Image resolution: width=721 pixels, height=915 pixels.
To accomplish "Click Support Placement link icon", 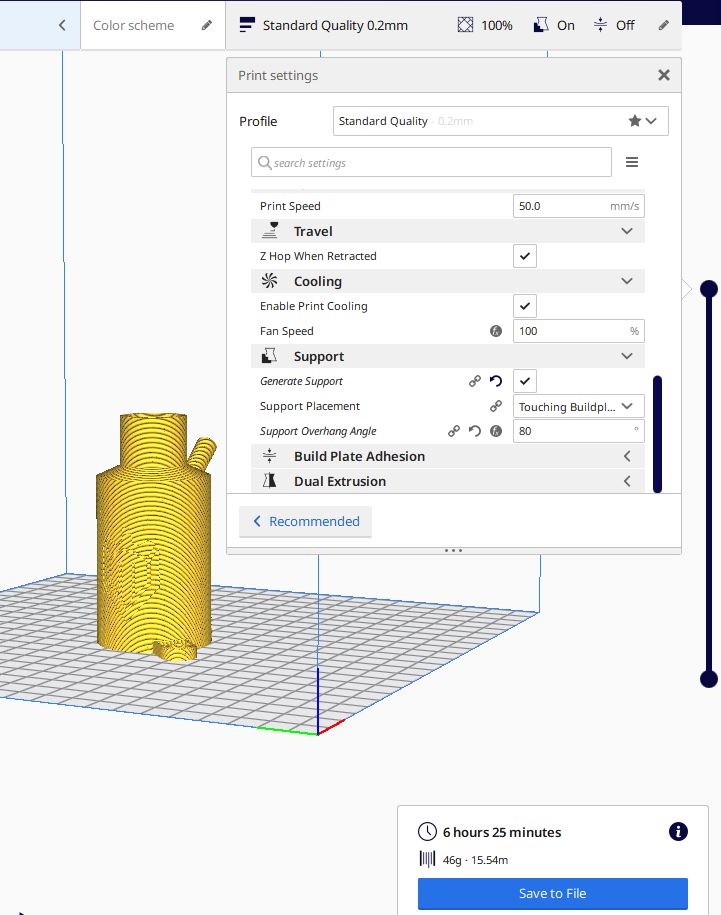I will tap(496, 406).
